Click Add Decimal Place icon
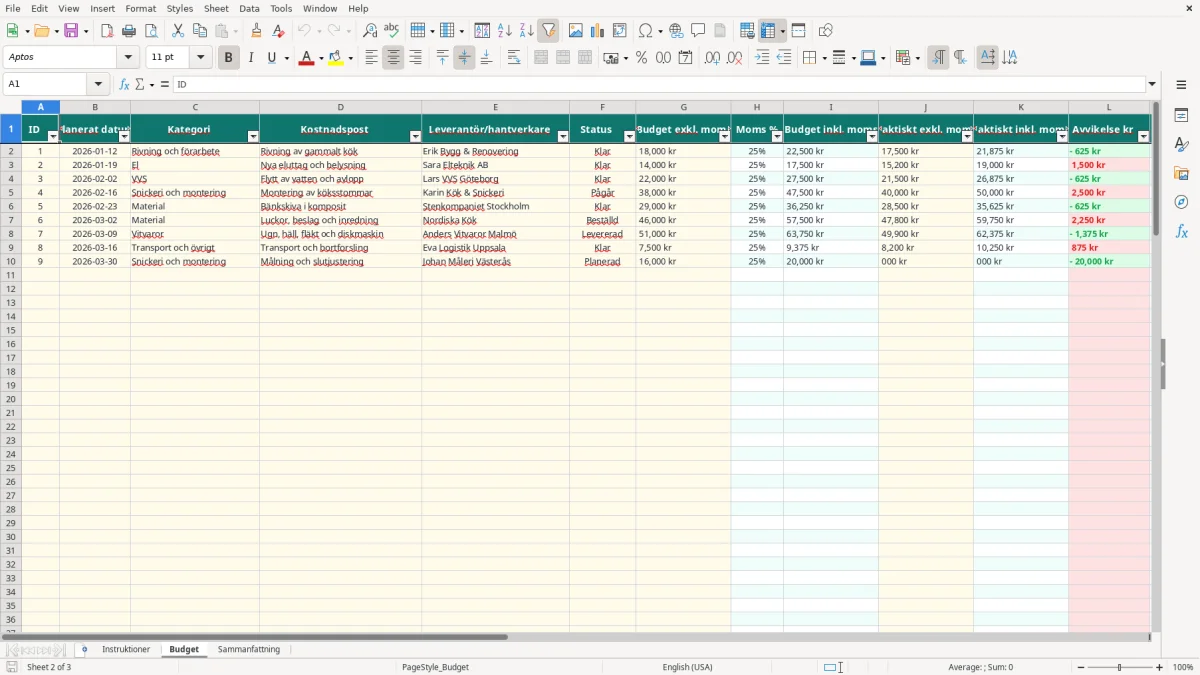Image resolution: width=1200 pixels, height=675 pixels. (x=712, y=58)
